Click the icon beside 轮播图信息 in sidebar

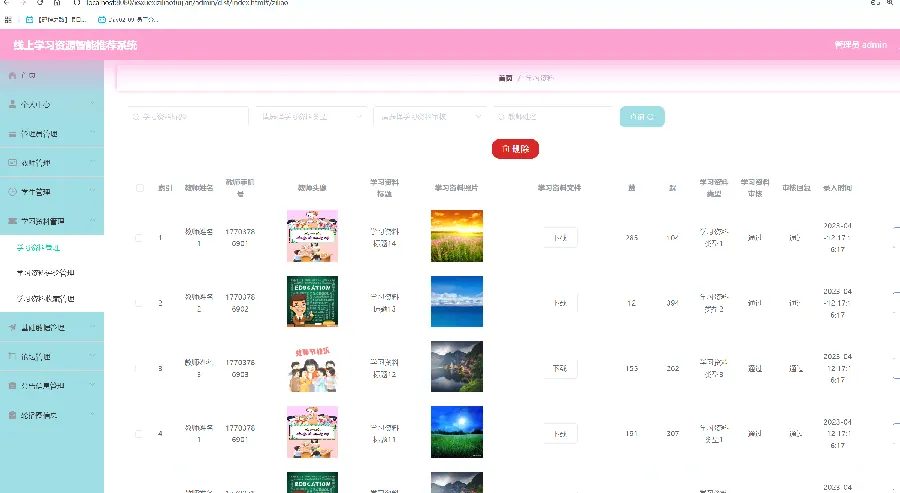[x=13, y=415]
